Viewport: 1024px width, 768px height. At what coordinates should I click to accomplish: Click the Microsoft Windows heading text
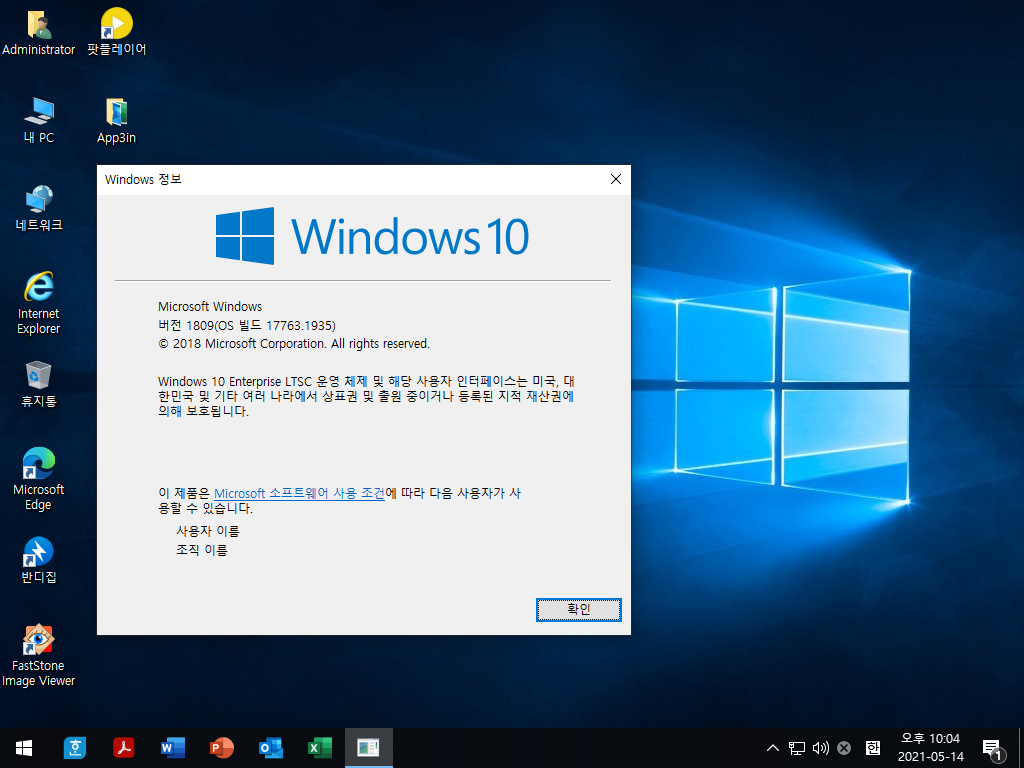pyautogui.click(x=210, y=306)
